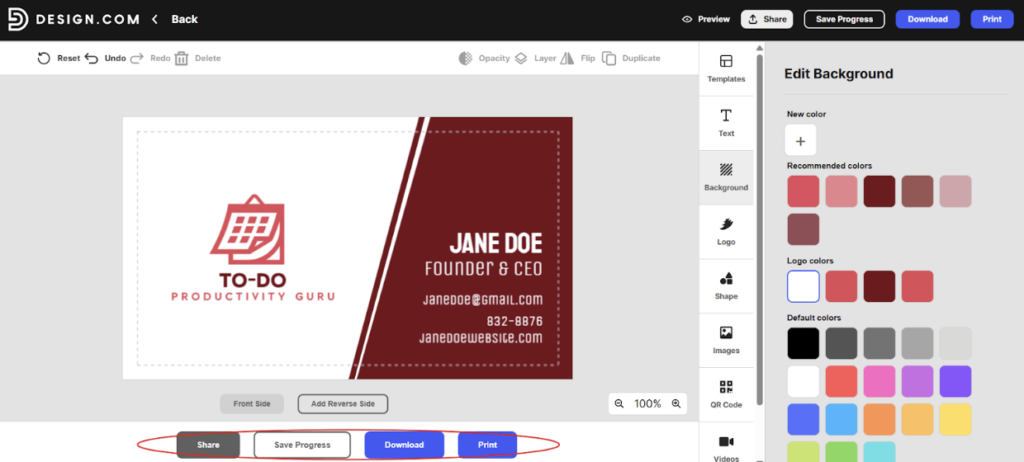This screenshot has width=1024, height=462.
Task: Select the Text tool in sidebar
Action: [x=726, y=122]
